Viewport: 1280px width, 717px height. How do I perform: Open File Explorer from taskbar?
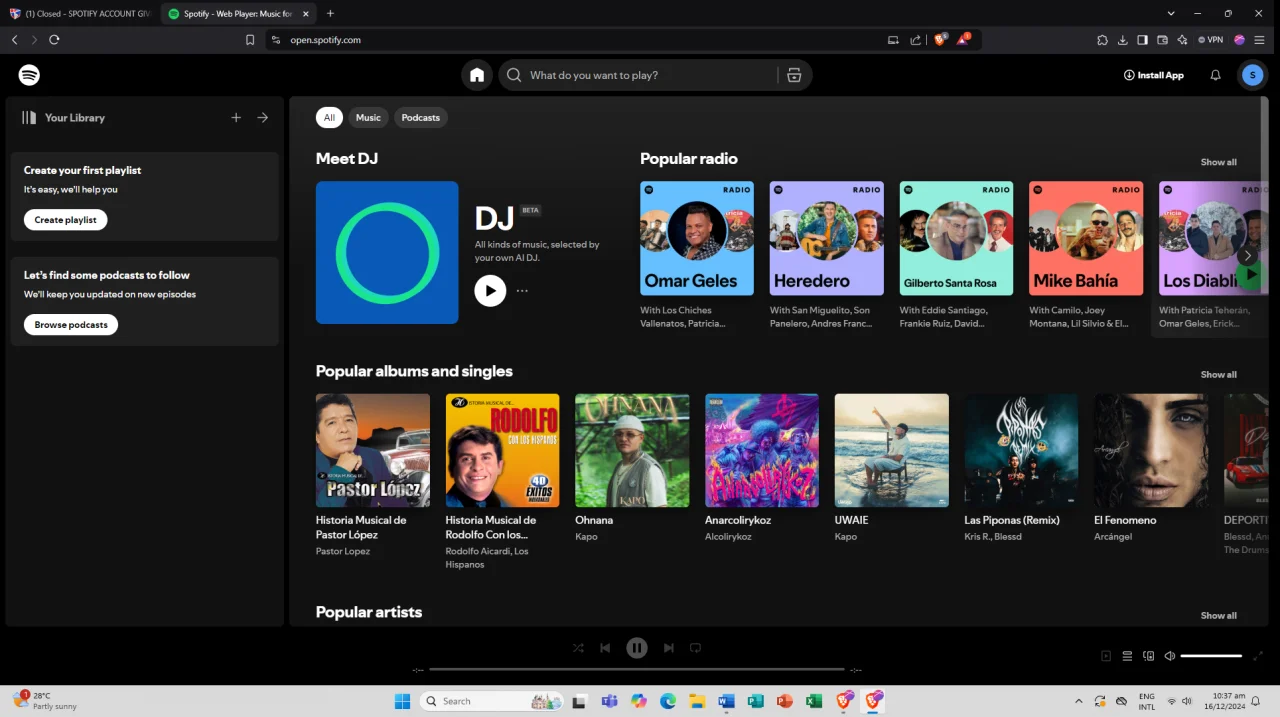697,701
